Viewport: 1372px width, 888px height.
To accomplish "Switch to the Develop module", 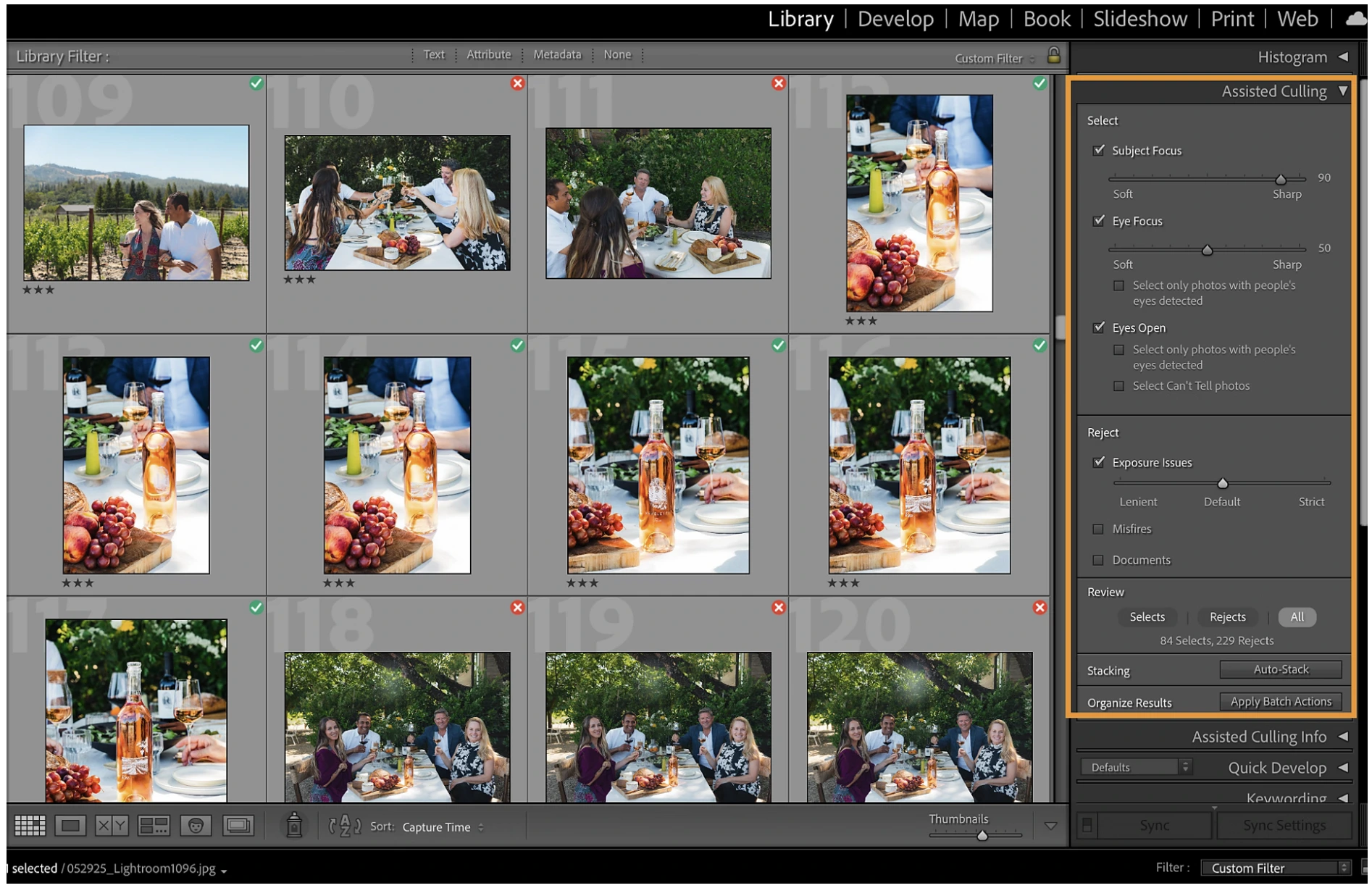I will click(x=895, y=19).
